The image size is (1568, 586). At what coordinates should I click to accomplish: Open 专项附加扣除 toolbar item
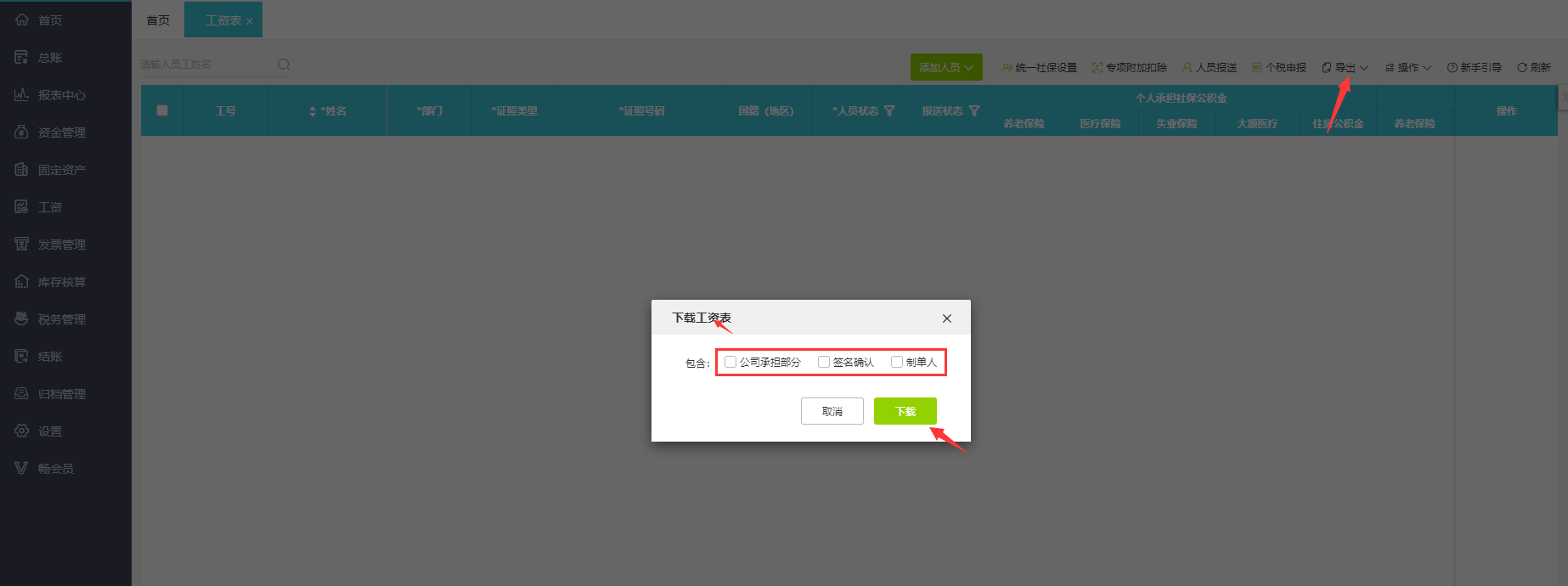pos(1130,67)
